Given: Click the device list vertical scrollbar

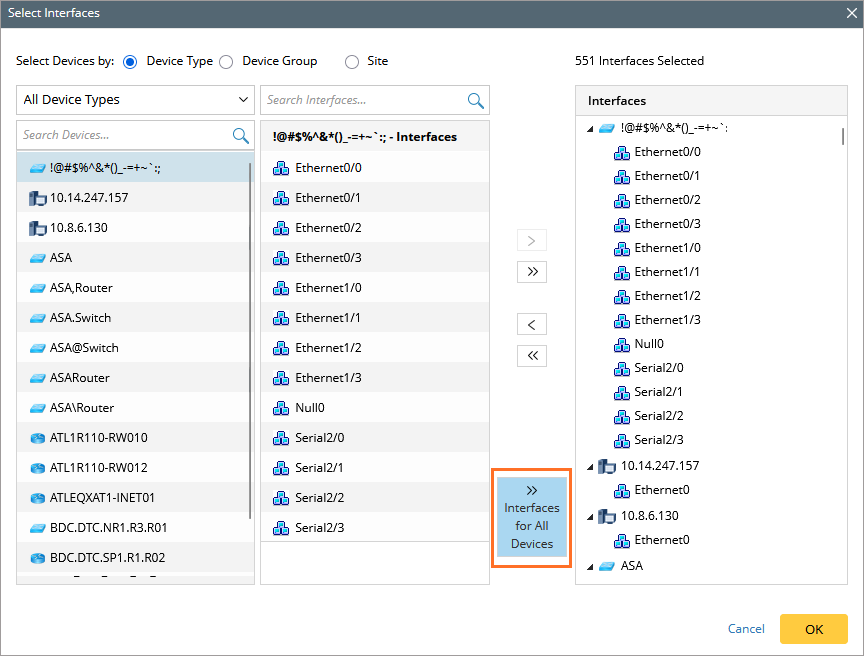Looking at the screenshot, I should click(x=250, y=340).
